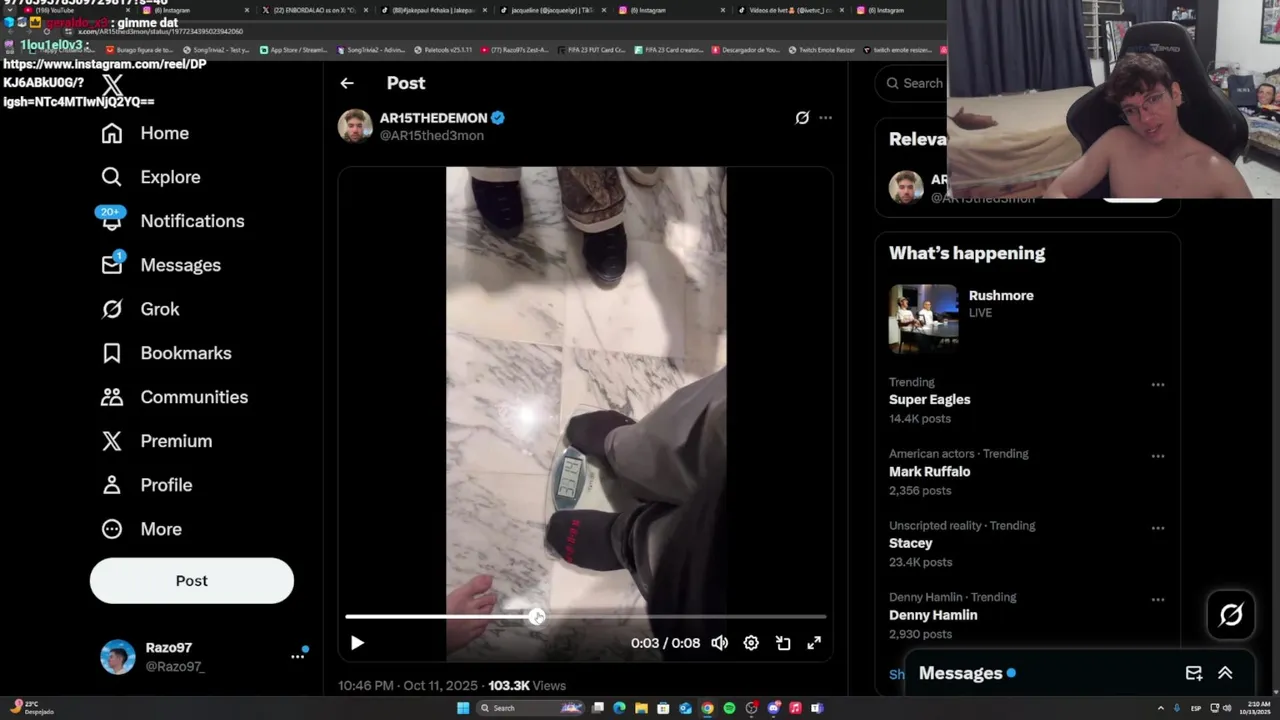Click Messages drawer title
The width and height of the screenshot is (1280, 720).
click(960, 673)
